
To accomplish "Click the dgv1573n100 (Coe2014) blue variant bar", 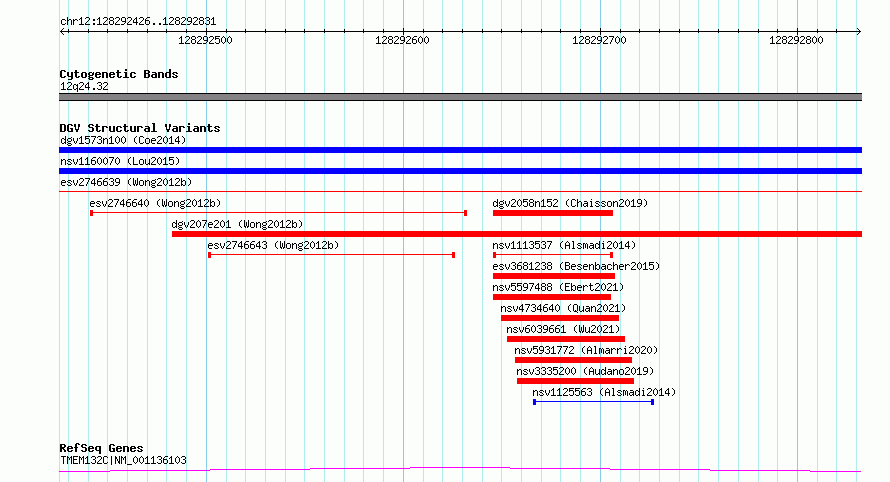I will click(x=460, y=150).
